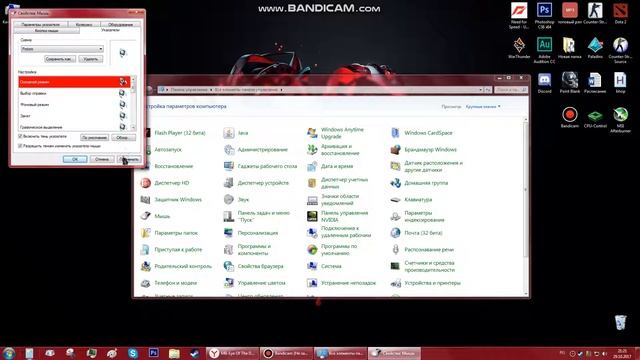This screenshot has height=360, width=640.
Task: Open Диспетчер HD item
Action: tap(165, 183)
